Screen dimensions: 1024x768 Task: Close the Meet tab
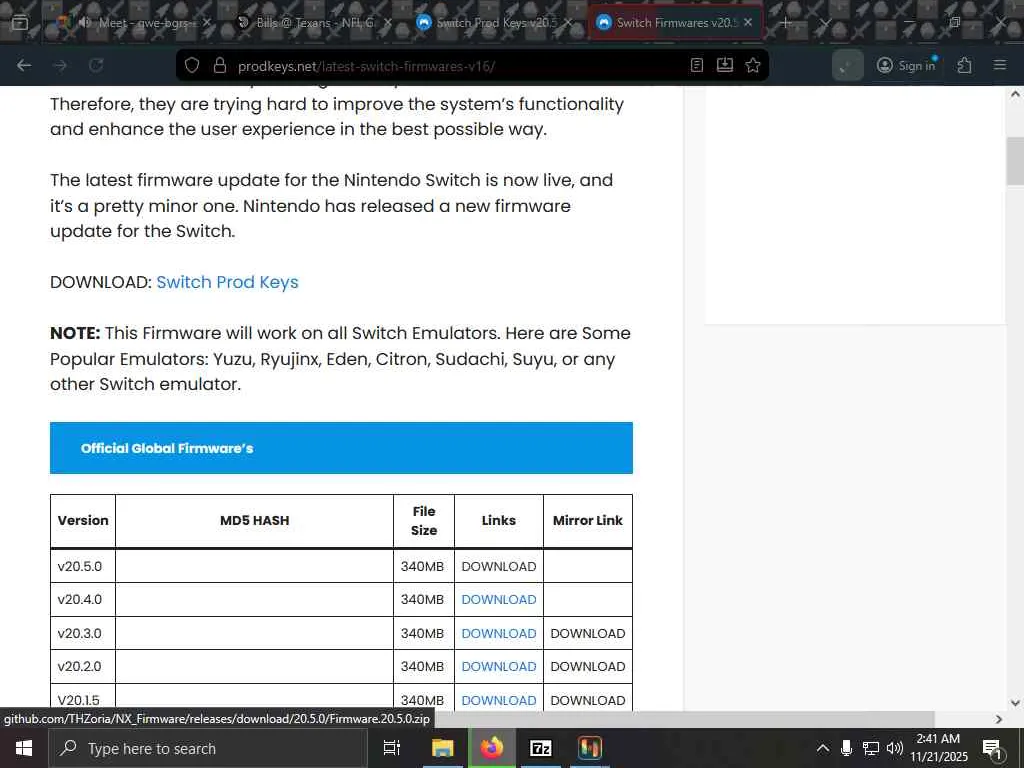(x=207, y=22)
